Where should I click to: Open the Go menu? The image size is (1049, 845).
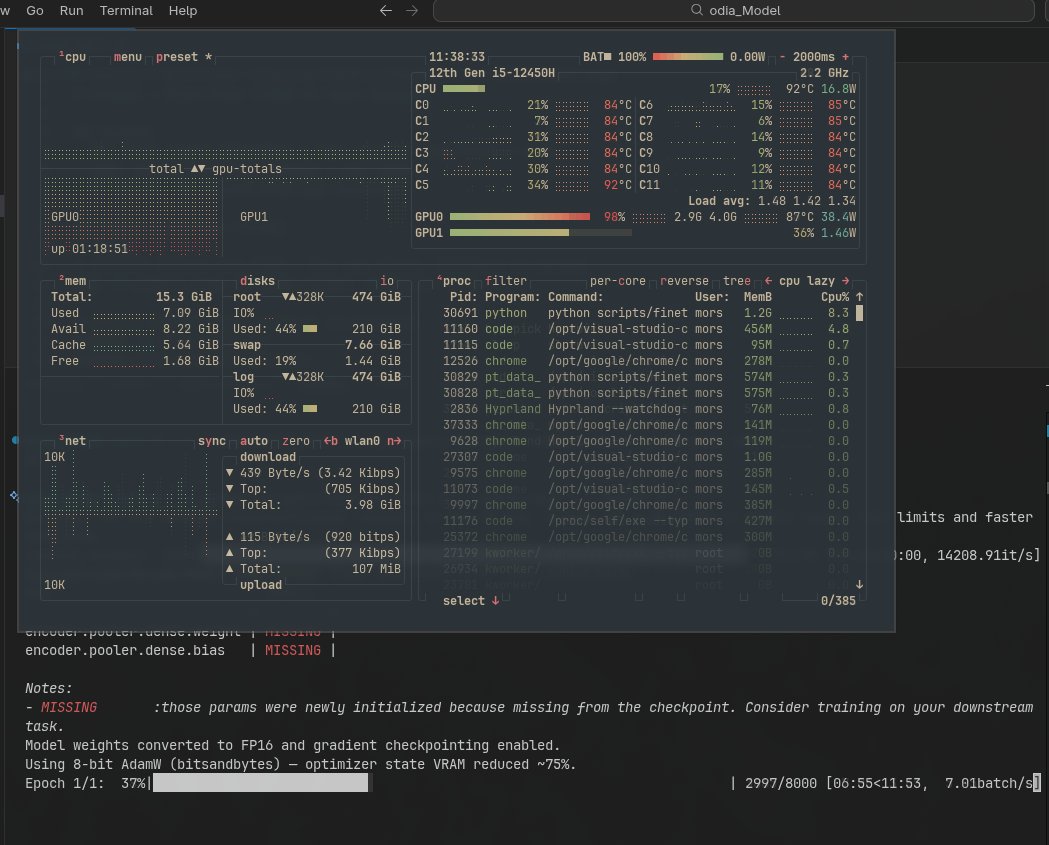(x=35, y=11)
